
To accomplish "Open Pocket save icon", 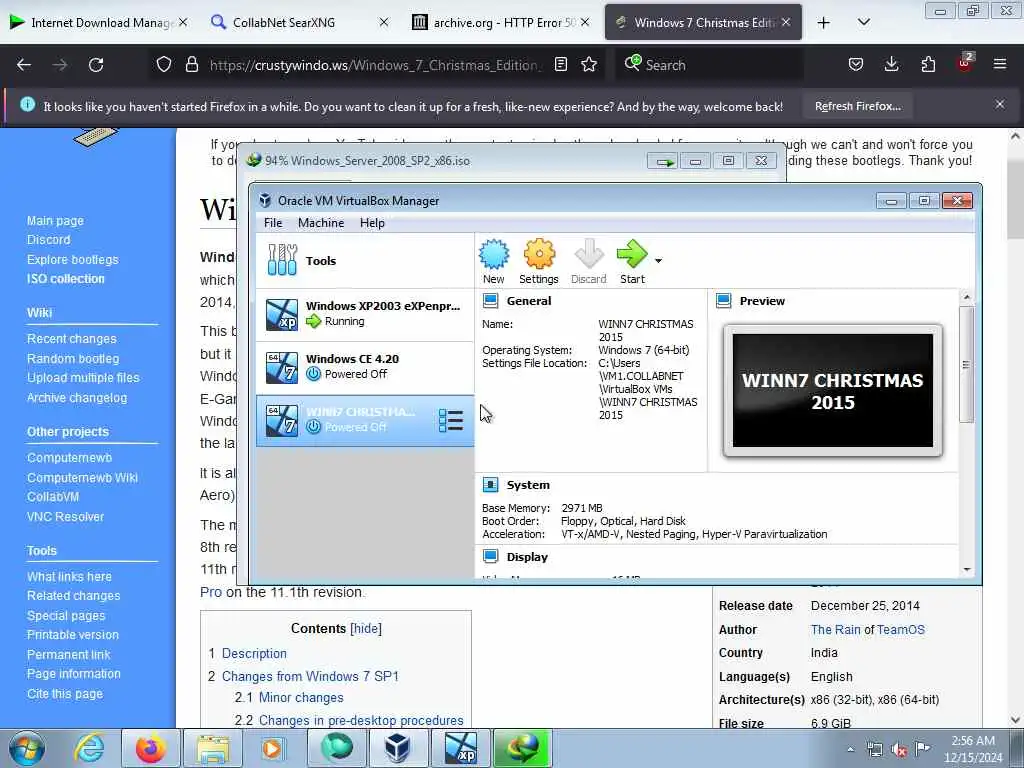I will tap(856, 65).
